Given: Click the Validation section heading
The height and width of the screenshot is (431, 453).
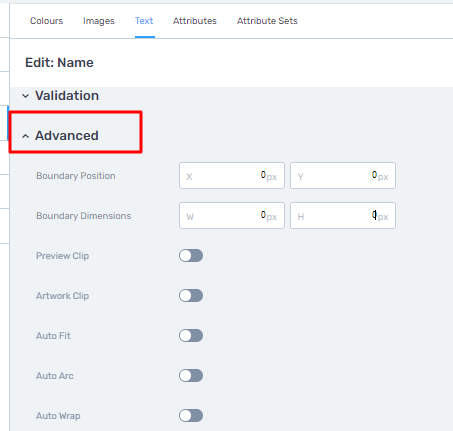Looking at the screenshot, I should [67, 96].
